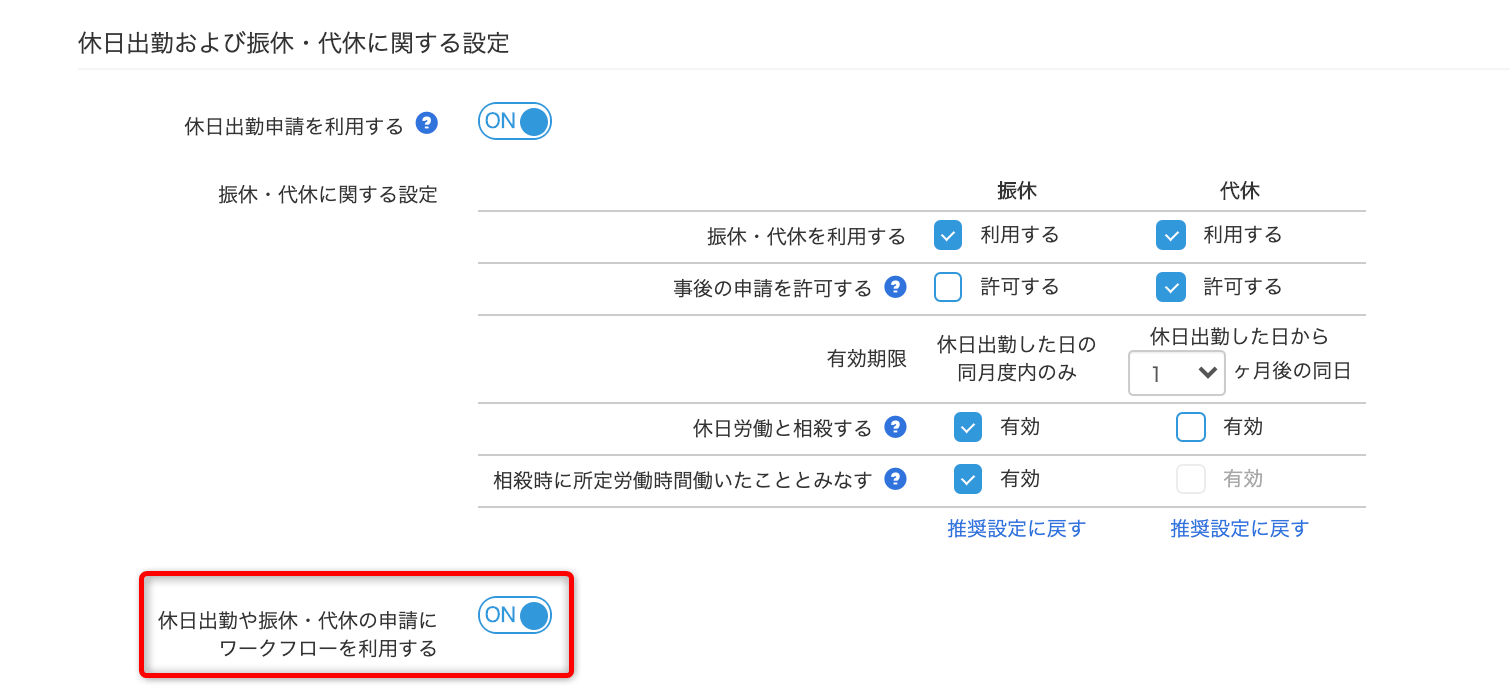Screen dimensions: 1510x690
Task: Click 推奨設定に戻す link under 代休
Action: (x=1240, y=528)
